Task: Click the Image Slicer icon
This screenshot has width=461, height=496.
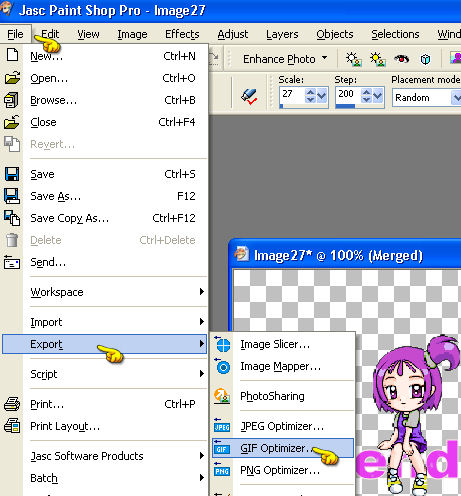Action: click(223, 344)
